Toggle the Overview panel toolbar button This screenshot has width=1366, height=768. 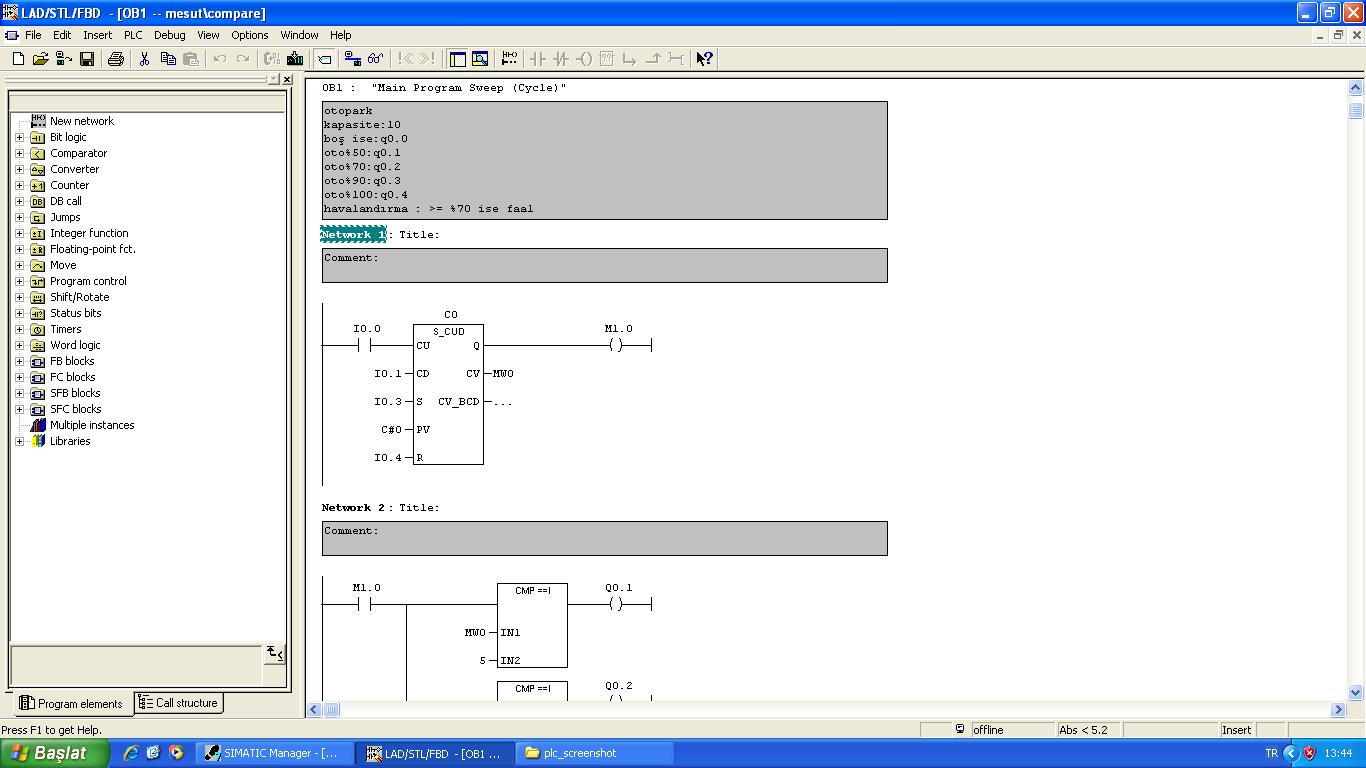(457, 59)
